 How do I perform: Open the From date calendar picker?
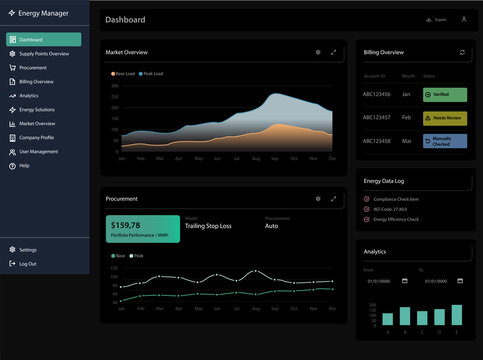coord(405,281)
